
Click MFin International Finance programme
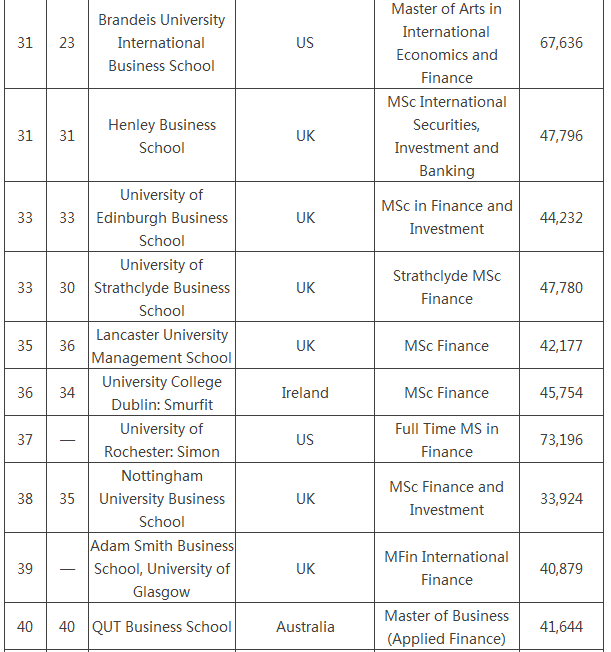click(447, 568)
